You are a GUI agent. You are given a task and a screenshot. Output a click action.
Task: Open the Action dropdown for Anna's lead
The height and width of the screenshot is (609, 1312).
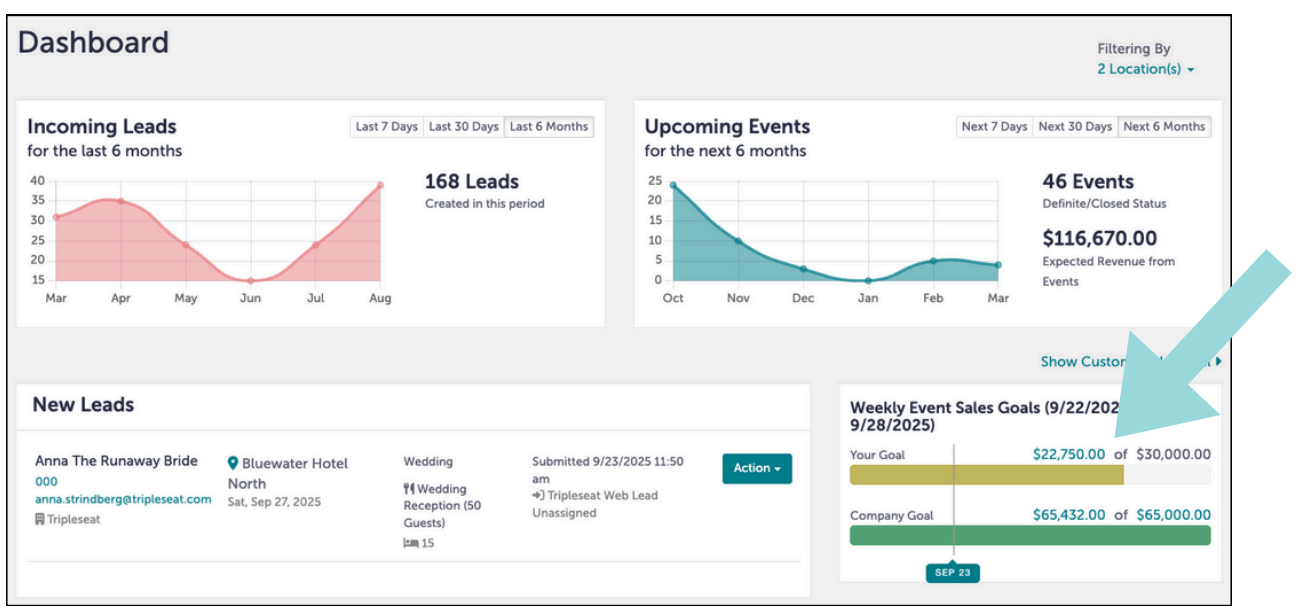[x=757, y=468]
